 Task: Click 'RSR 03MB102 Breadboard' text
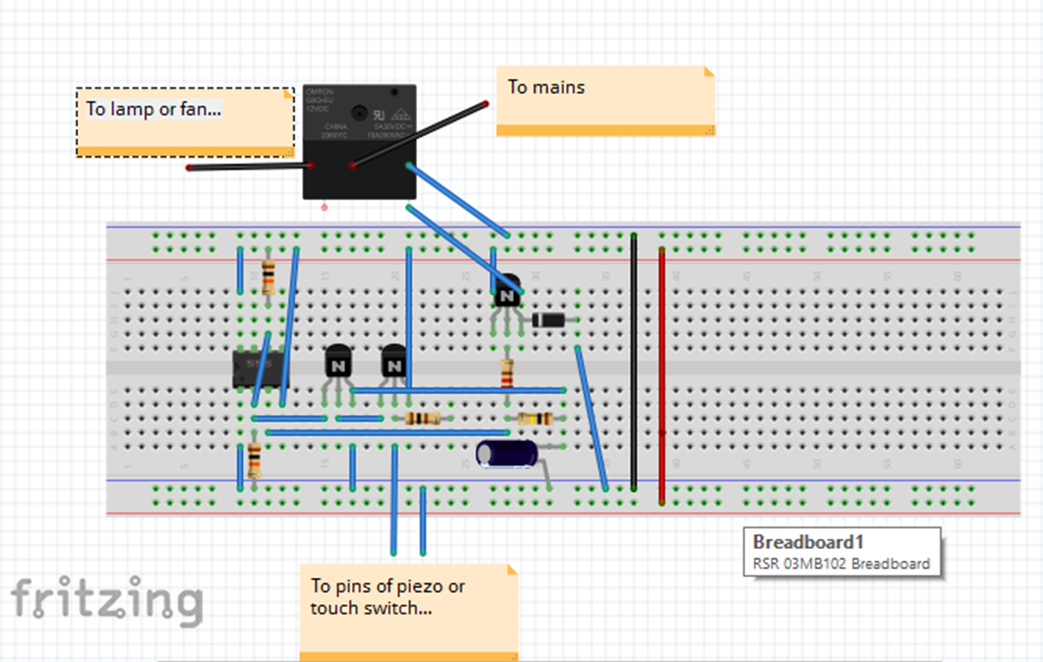pos(841,564)
